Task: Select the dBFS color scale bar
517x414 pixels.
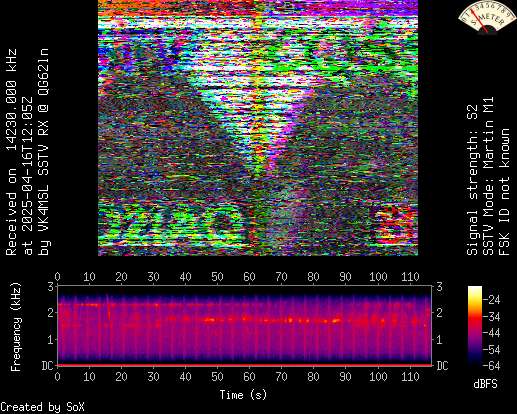Action: [x=475, y=326]
